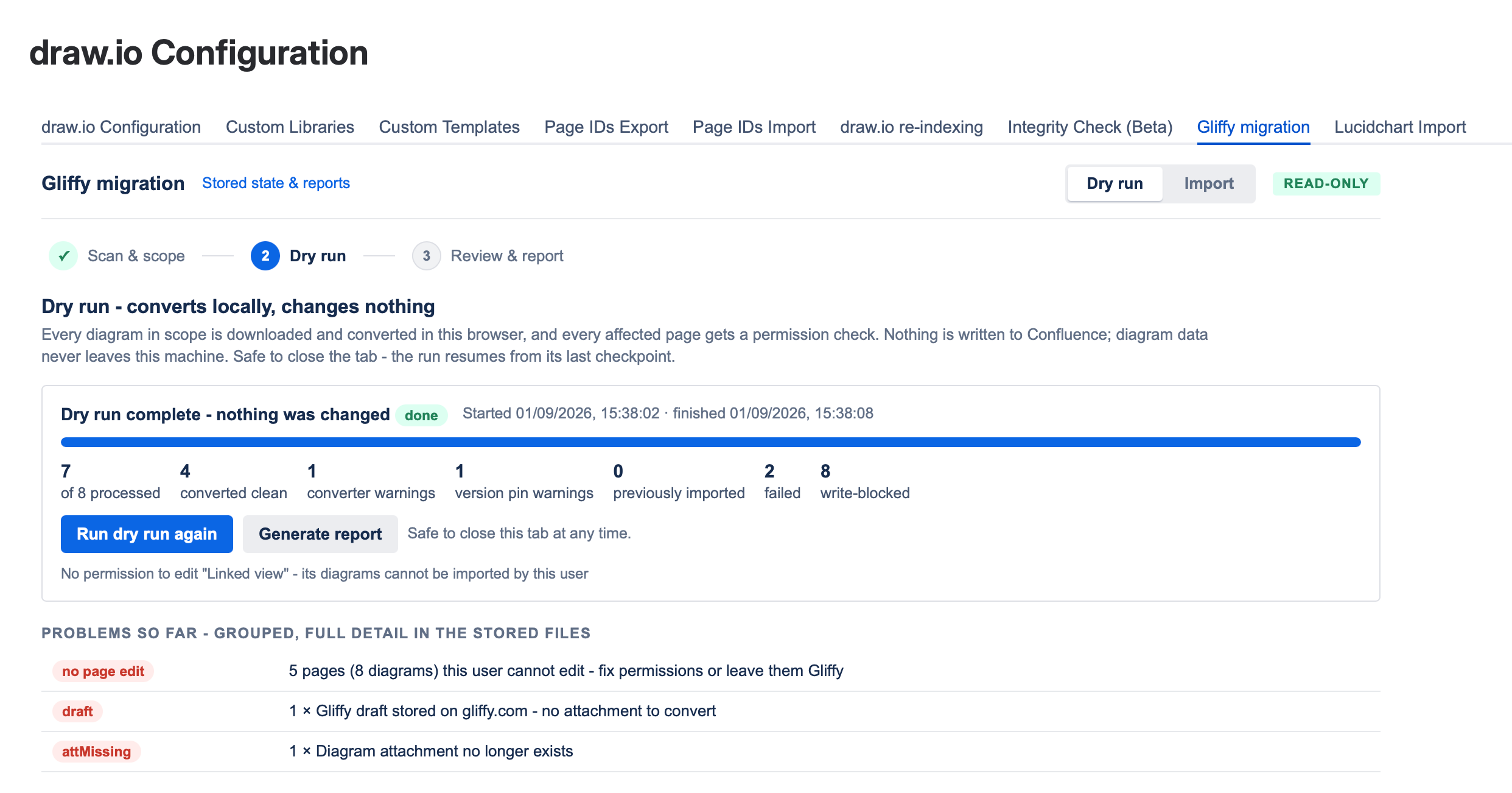Open Stored state & reports link

click(x=276, y=183)
